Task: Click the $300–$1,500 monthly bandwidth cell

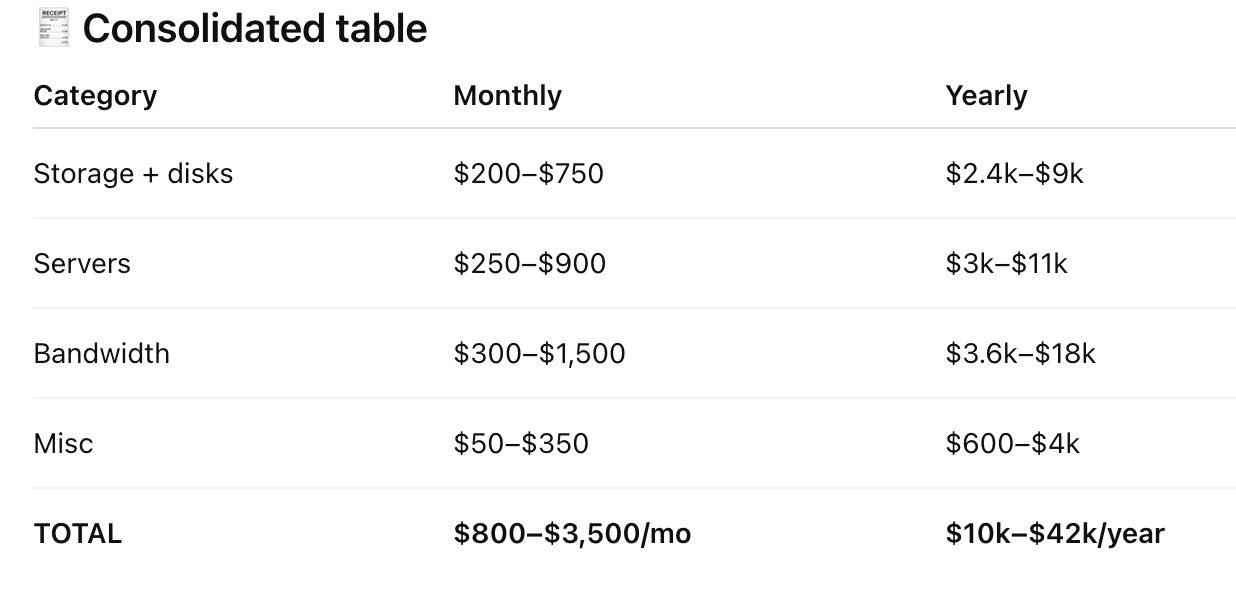Action: tap(539, 354)
